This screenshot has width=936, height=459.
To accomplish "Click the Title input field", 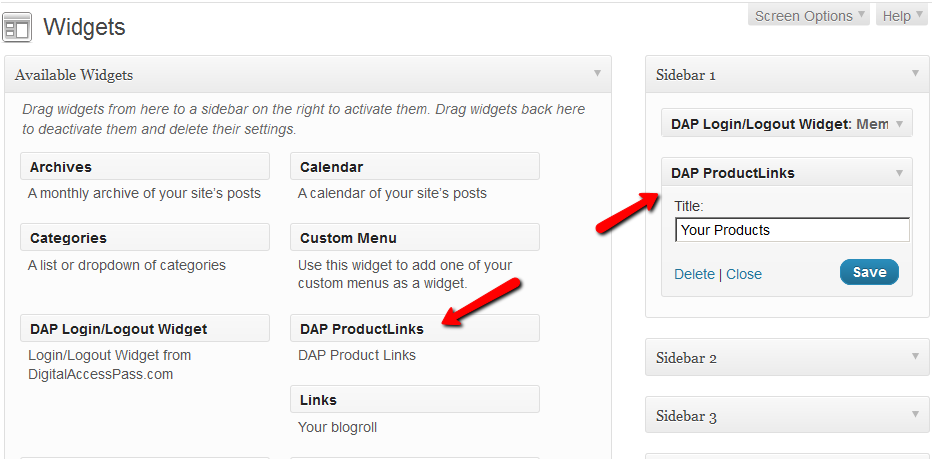I will click(791, 230).
